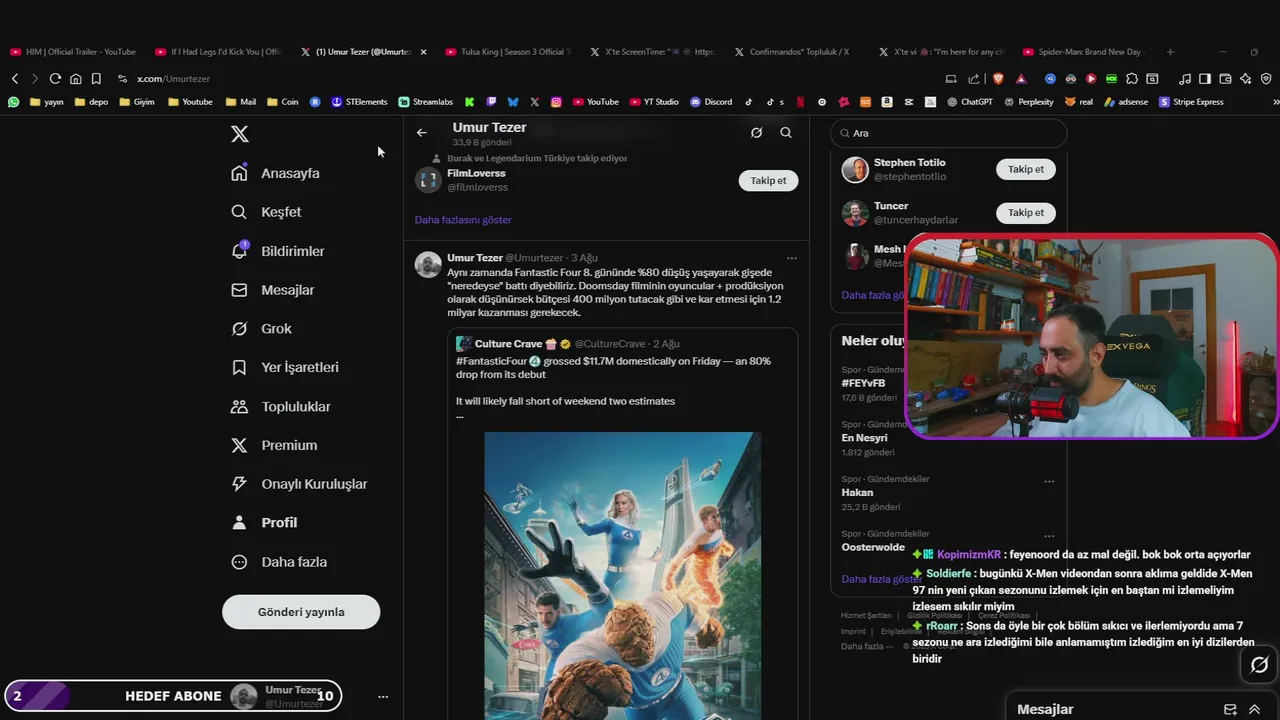Open more options on Umur Tezer tweet
1280x720 pixels.
click(791, 258)
